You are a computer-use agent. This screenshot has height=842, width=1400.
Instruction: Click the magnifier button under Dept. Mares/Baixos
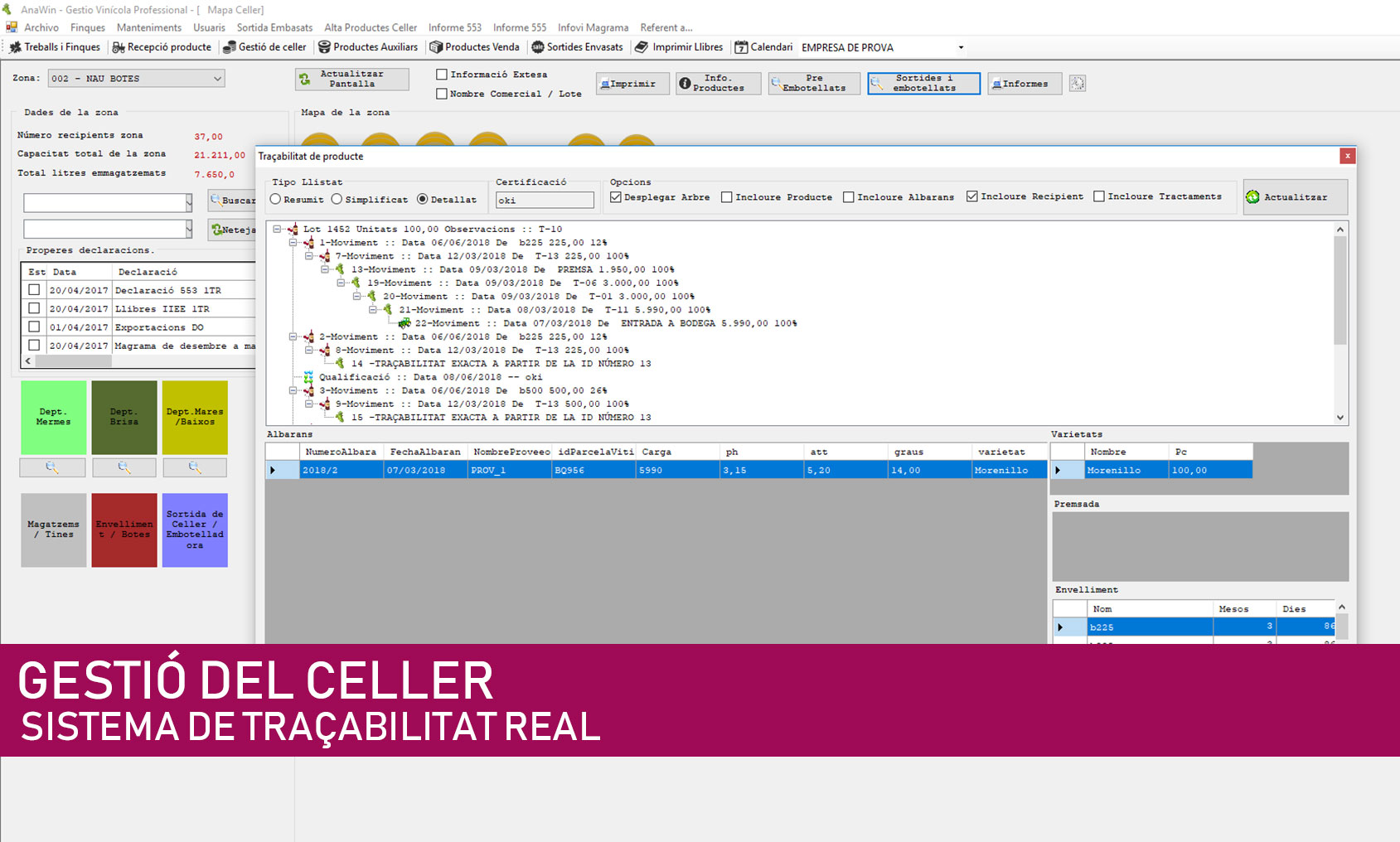click(x=195, y=468)
